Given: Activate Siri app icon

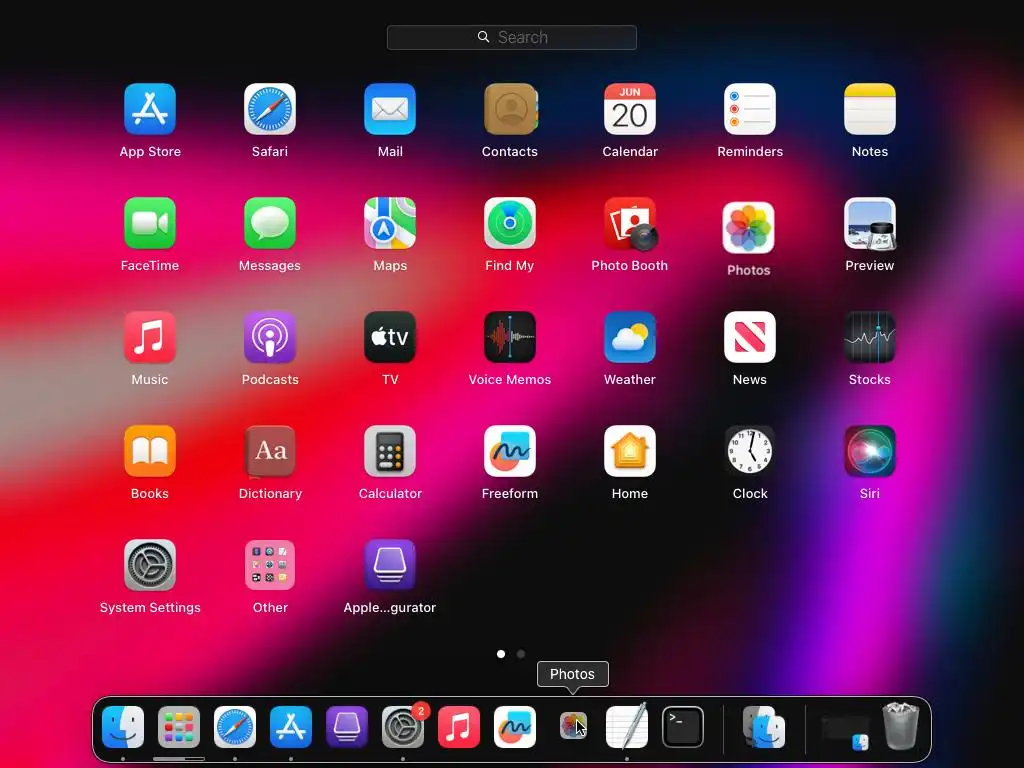Looking at the screenshot, I should coord(870,451).
